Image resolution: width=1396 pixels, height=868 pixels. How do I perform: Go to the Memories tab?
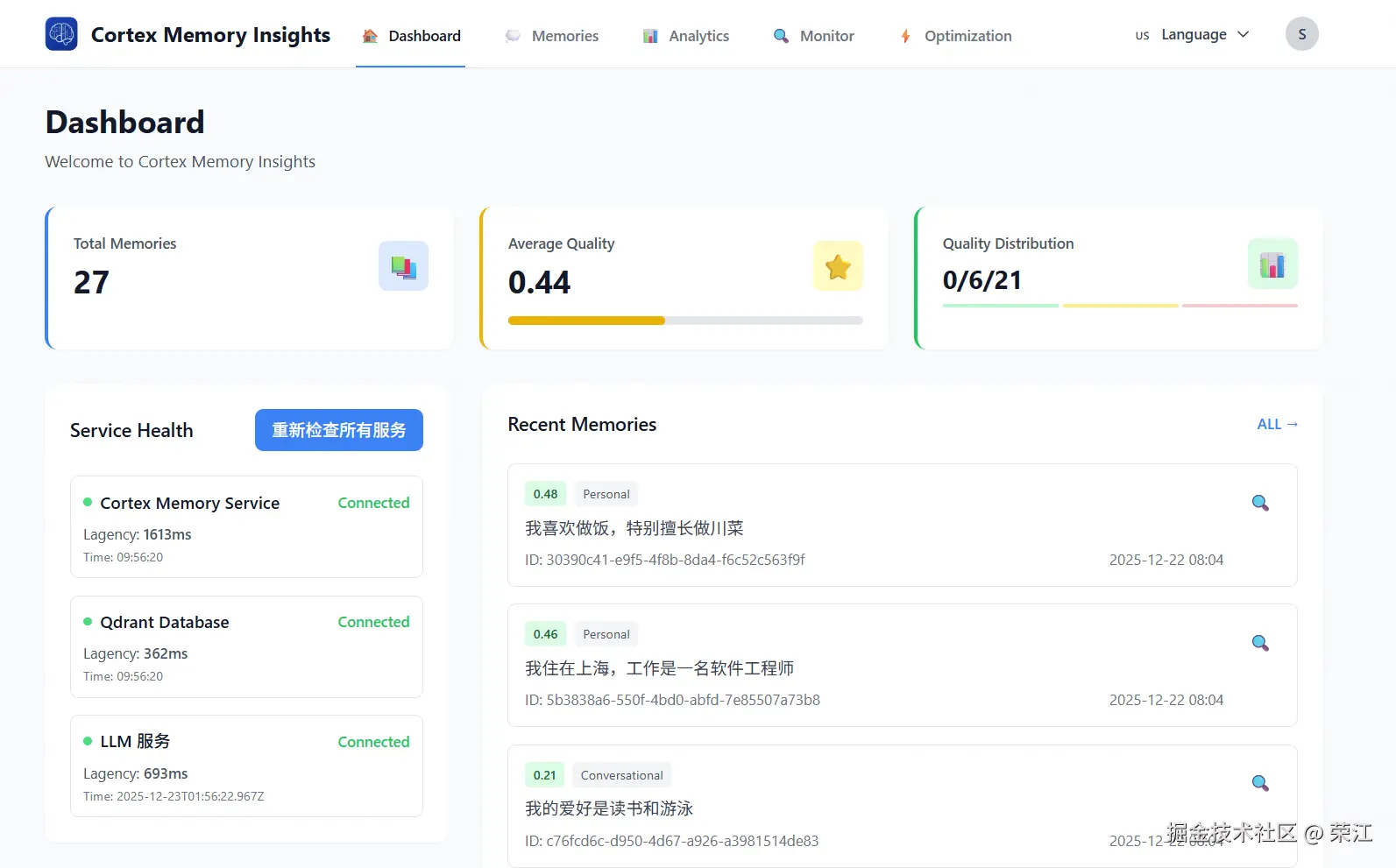pos(552,36)
